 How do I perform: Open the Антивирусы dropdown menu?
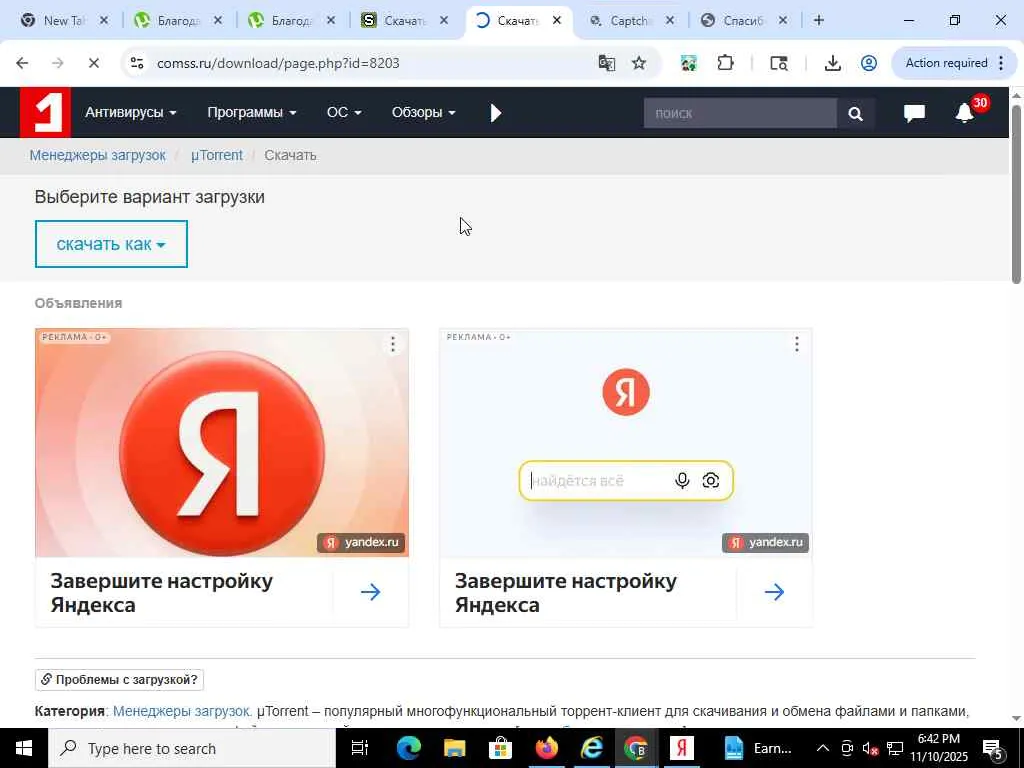[131, 112]
